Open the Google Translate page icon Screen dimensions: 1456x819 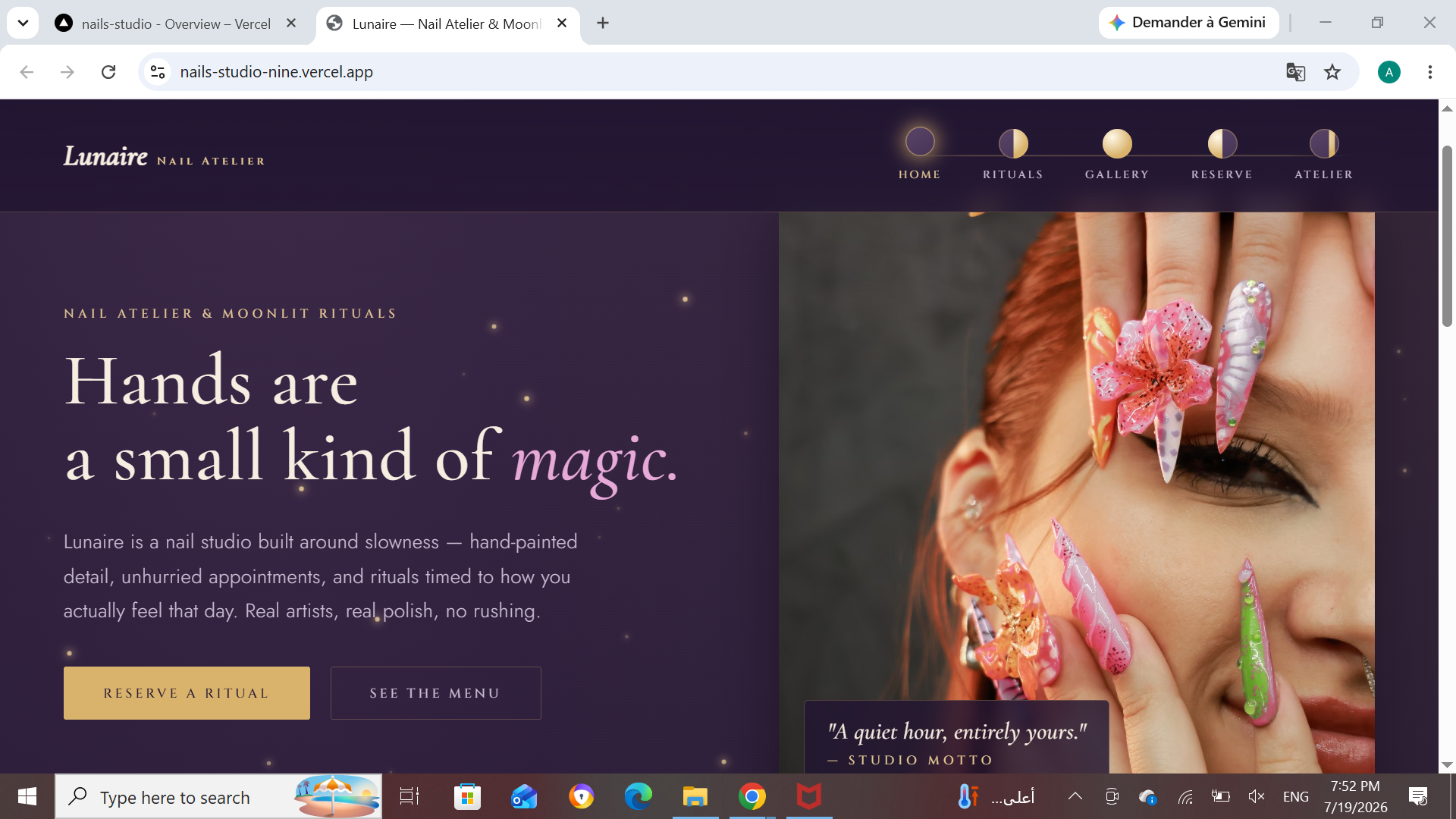(x=1295, y=72)
